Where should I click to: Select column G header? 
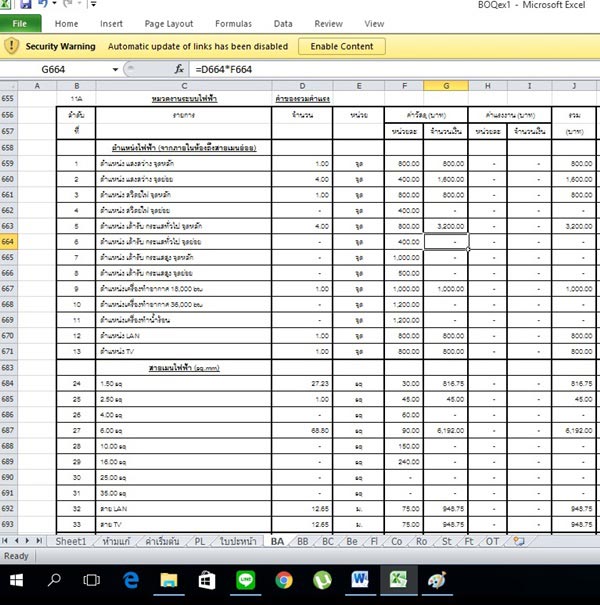(x=446, y=86)
